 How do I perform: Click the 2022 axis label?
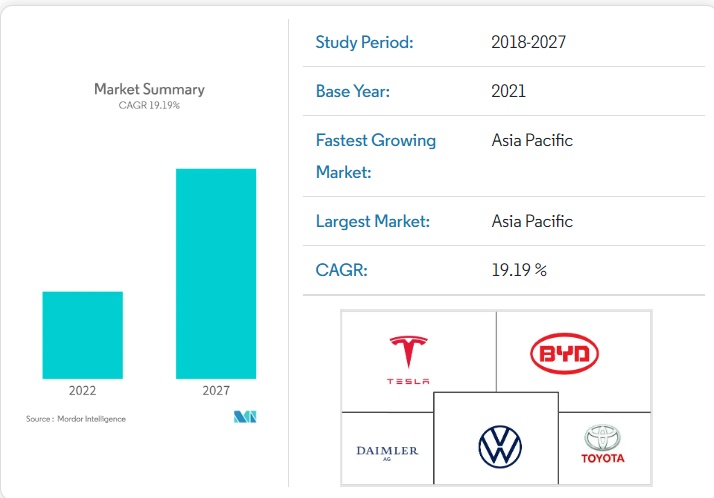[x=82, y=390]
